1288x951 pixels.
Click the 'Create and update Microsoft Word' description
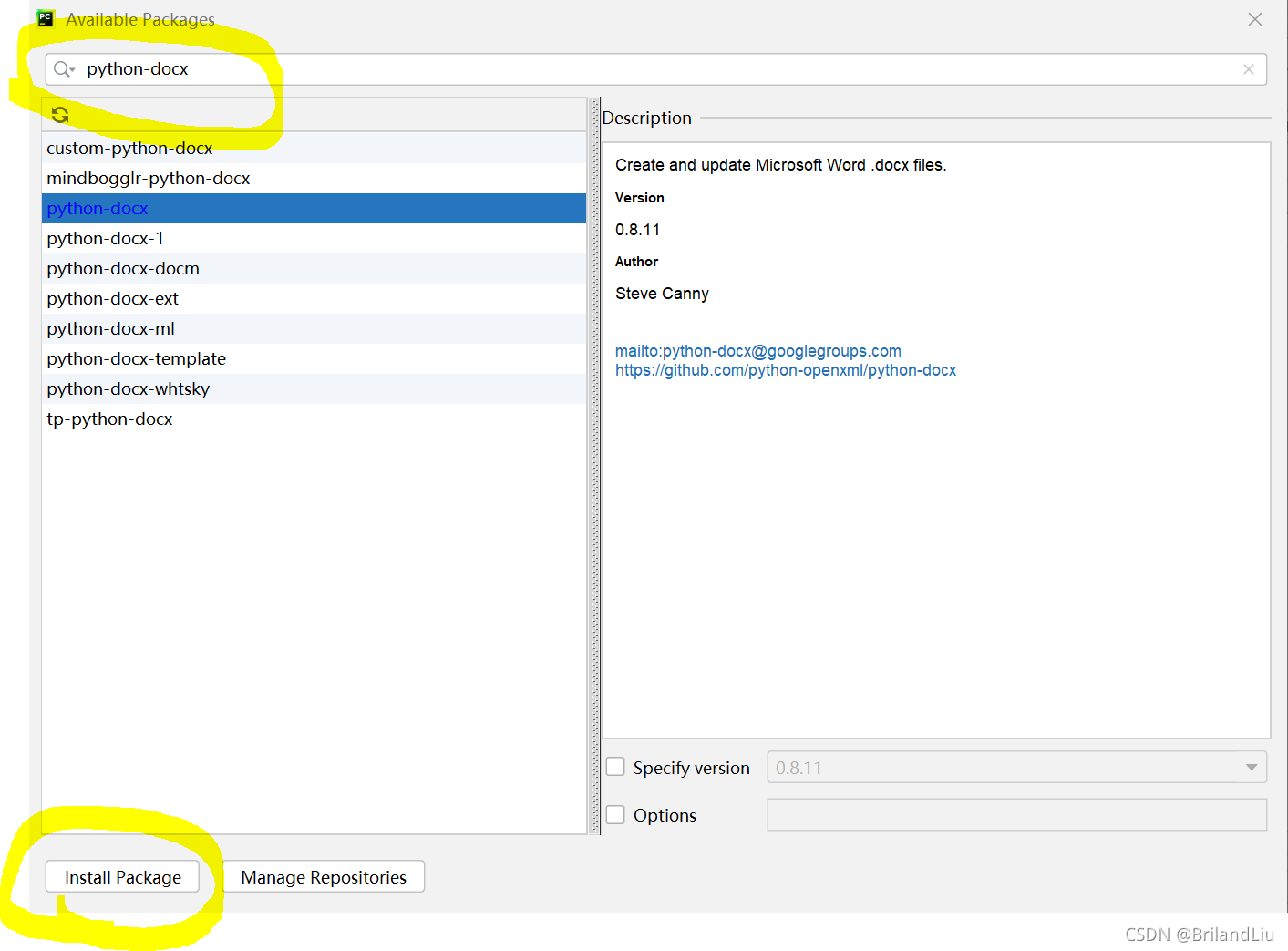pos(781,165)
